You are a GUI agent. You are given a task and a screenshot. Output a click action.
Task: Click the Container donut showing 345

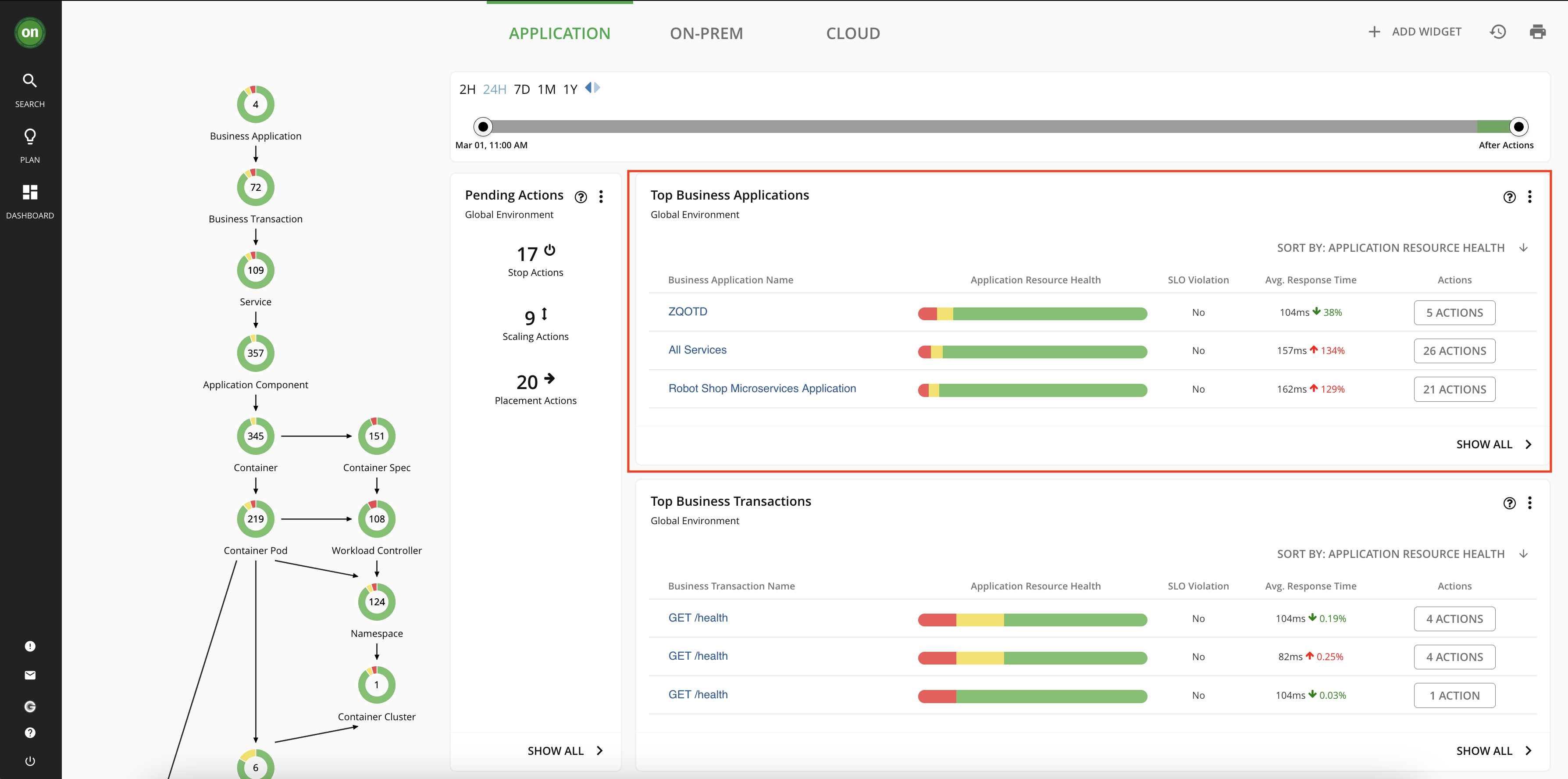[x=256, y=436]
